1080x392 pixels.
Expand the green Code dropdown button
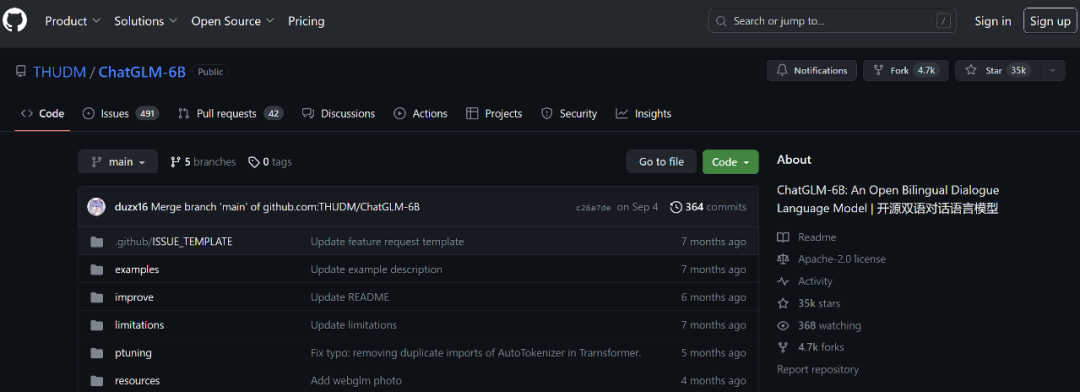click(x=730, y=162)
